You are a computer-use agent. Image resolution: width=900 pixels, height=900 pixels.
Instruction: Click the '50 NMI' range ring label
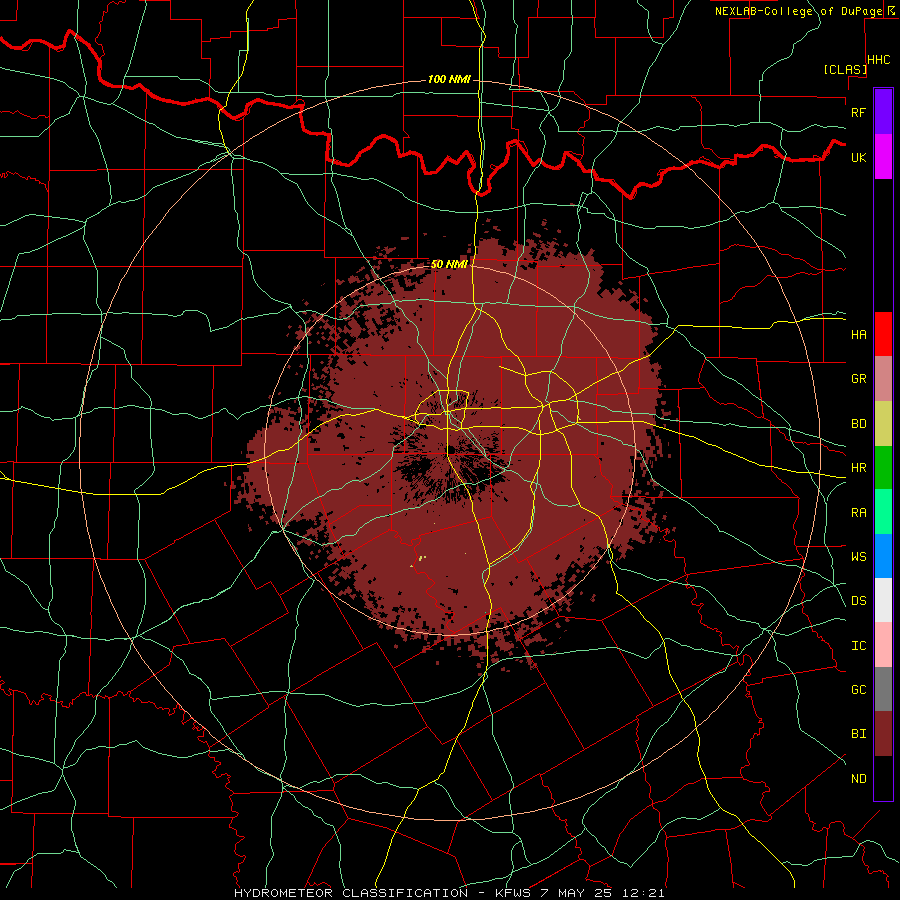click(x=449, y=264)
